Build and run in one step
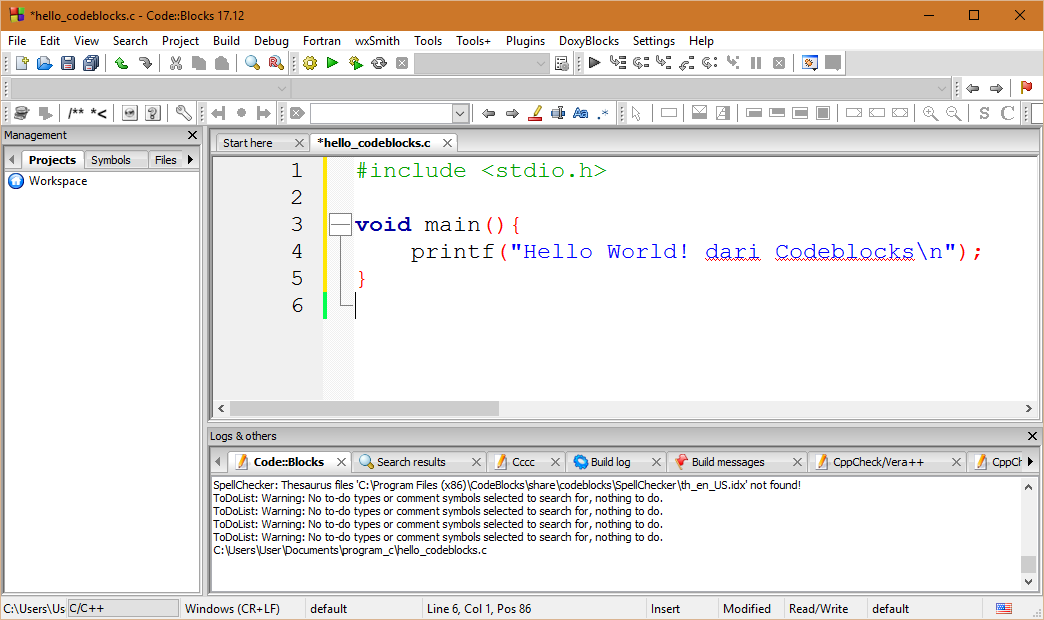This screenshot has width=1044, height=620. pyautogui.click(x=355, y=62)
